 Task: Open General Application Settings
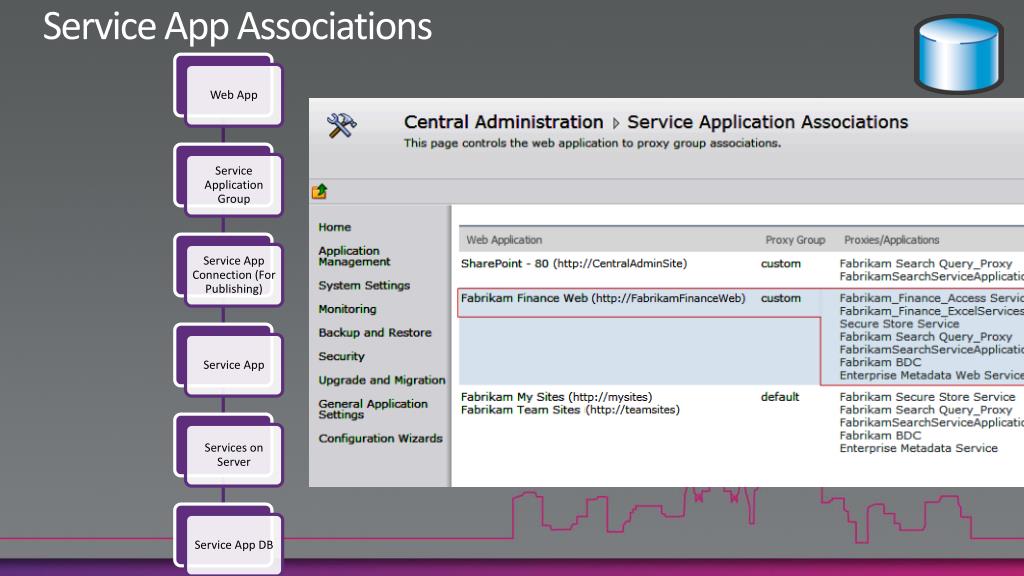click(x=373, y=409)
